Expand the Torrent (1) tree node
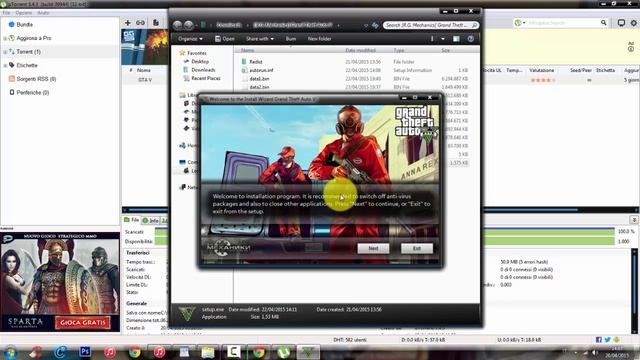The width and height of the screenshot is (640, 360). tap(4, 52)
